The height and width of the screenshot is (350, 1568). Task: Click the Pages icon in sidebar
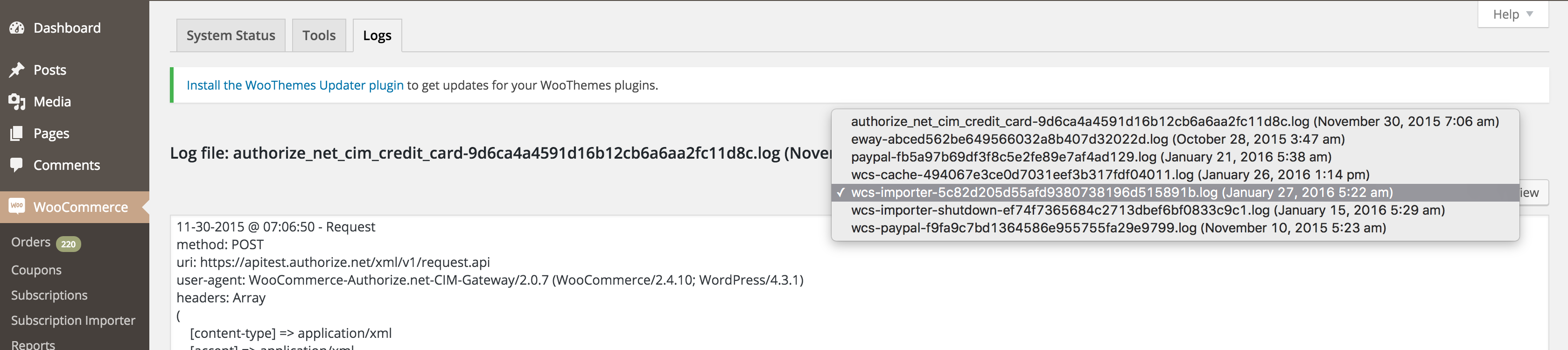[17, 133]
